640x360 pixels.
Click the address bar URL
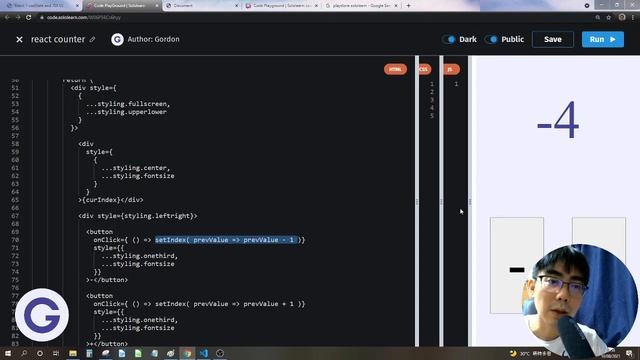click(84, 18)
